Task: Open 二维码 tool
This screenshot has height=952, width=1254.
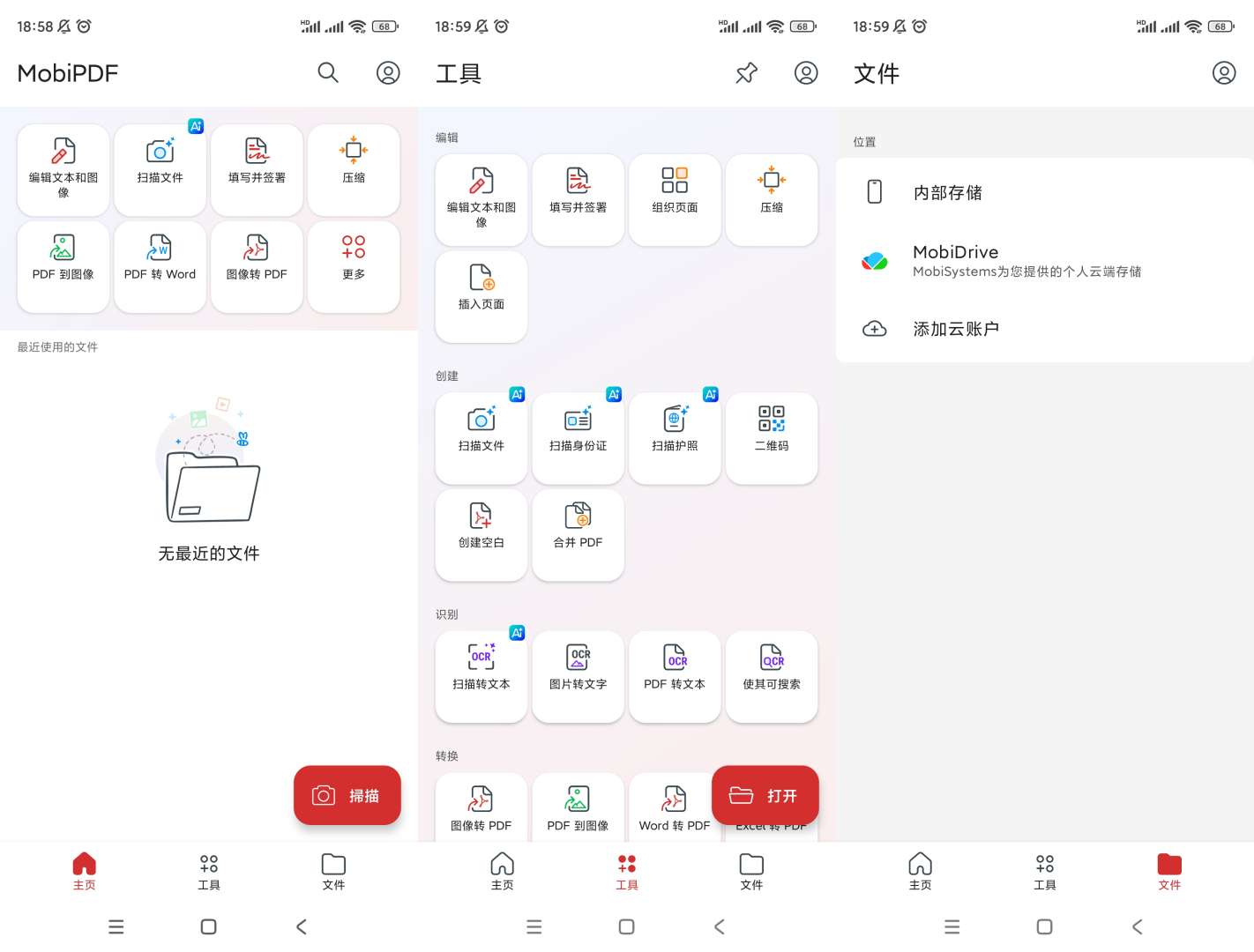Action: click(x=772, y=438)
